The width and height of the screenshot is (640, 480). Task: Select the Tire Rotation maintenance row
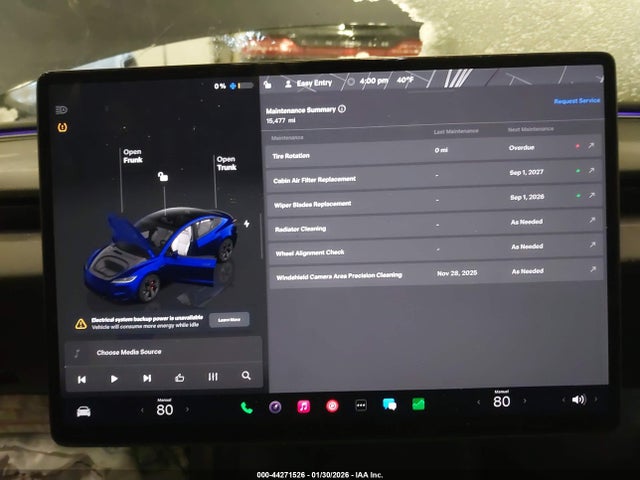433,151
